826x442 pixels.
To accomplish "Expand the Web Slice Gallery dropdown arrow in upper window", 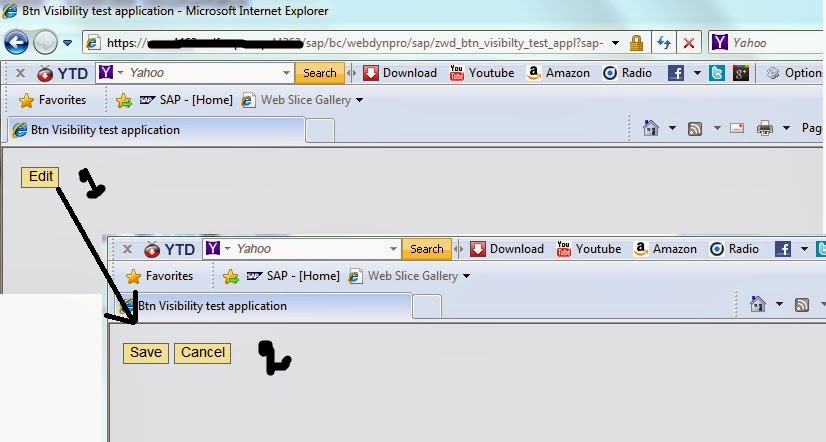I will [359, 100].
